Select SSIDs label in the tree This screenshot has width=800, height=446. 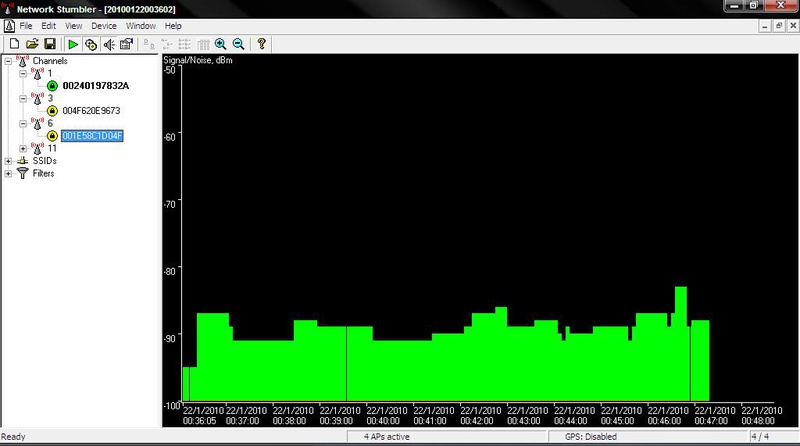point(44,161)
